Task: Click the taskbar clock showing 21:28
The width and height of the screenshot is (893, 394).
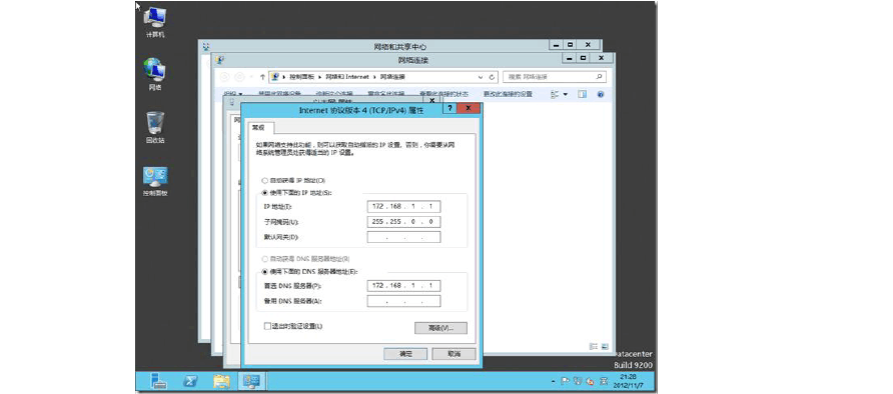Action: coord(628,381)
